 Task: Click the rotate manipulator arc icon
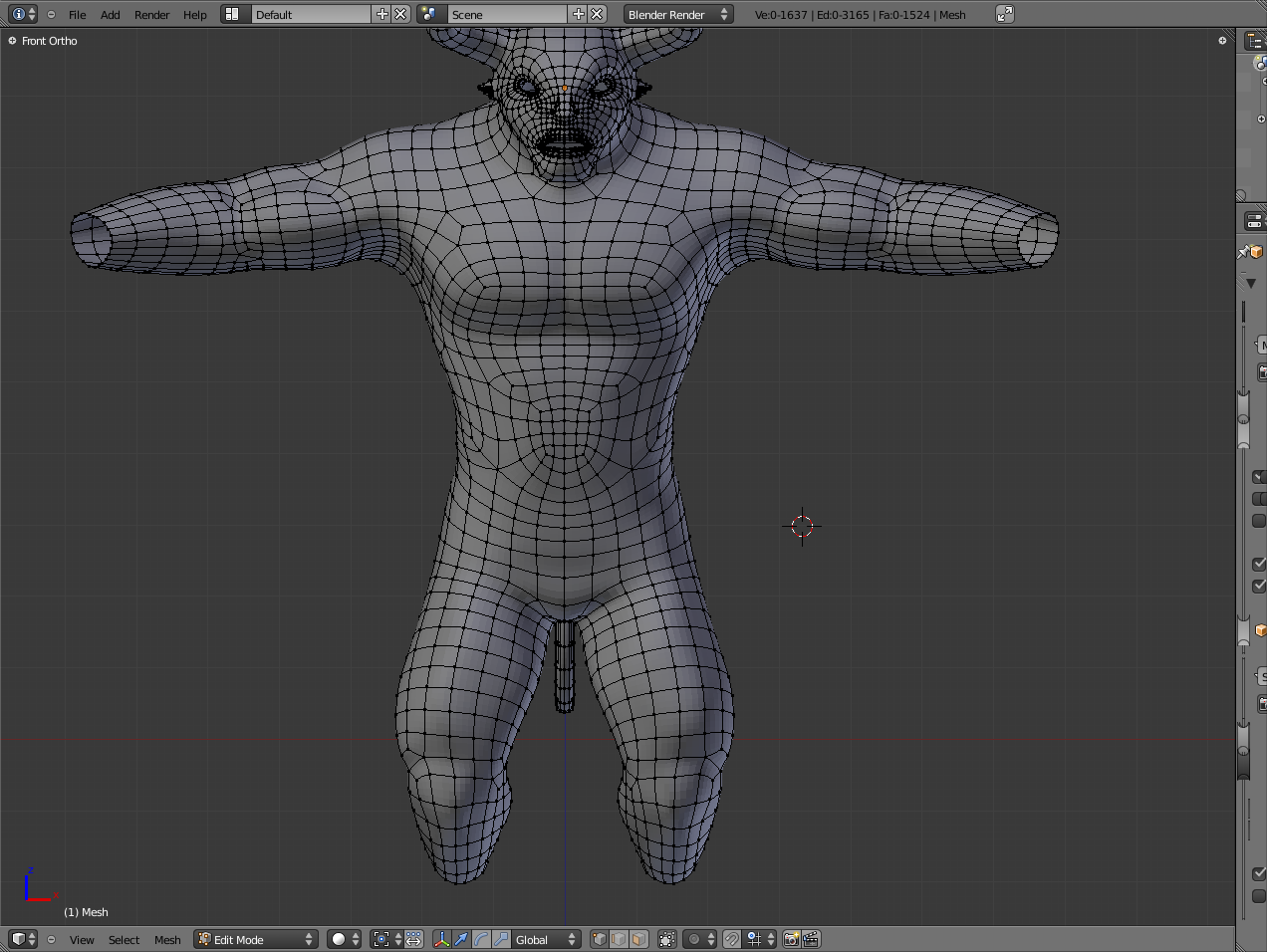(x=481, y=939)
